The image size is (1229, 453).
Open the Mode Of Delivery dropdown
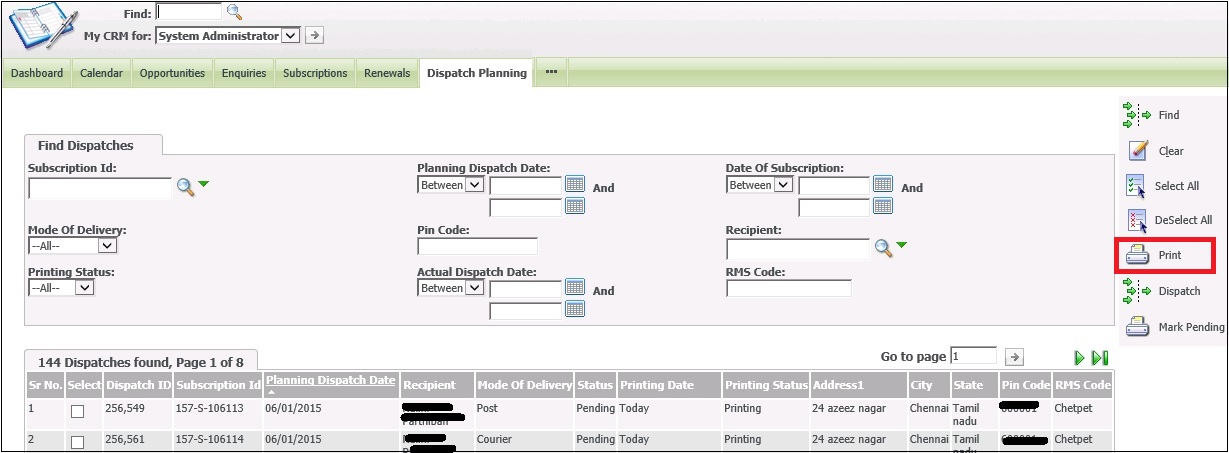[73, 245]
